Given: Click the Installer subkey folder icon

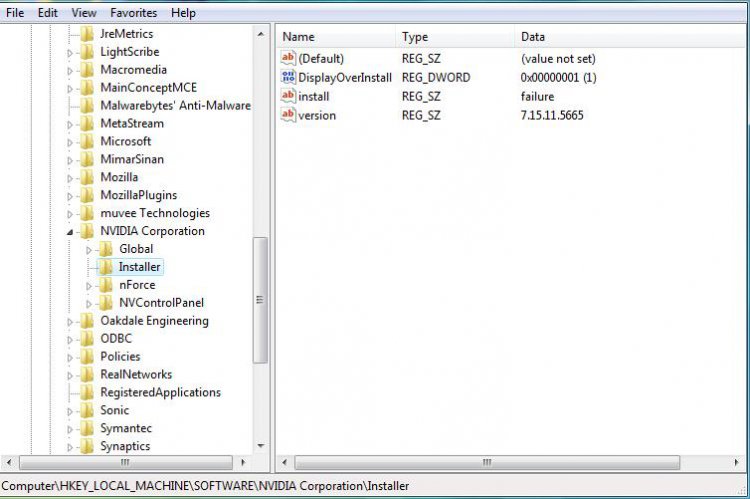Looking at the screenshot, I should coord(106,267).
